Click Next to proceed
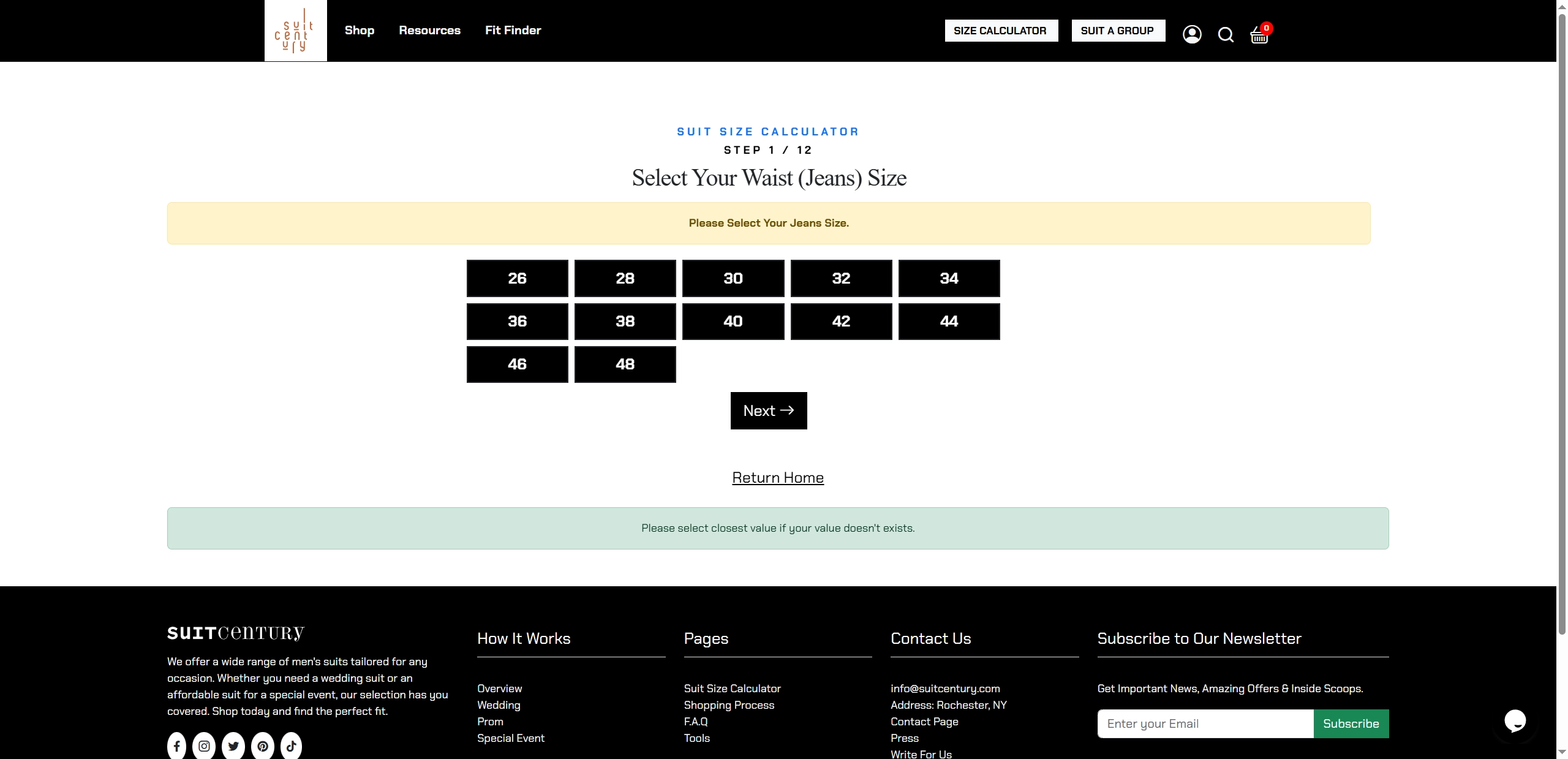1568x759 pixels. coord(768,410)
